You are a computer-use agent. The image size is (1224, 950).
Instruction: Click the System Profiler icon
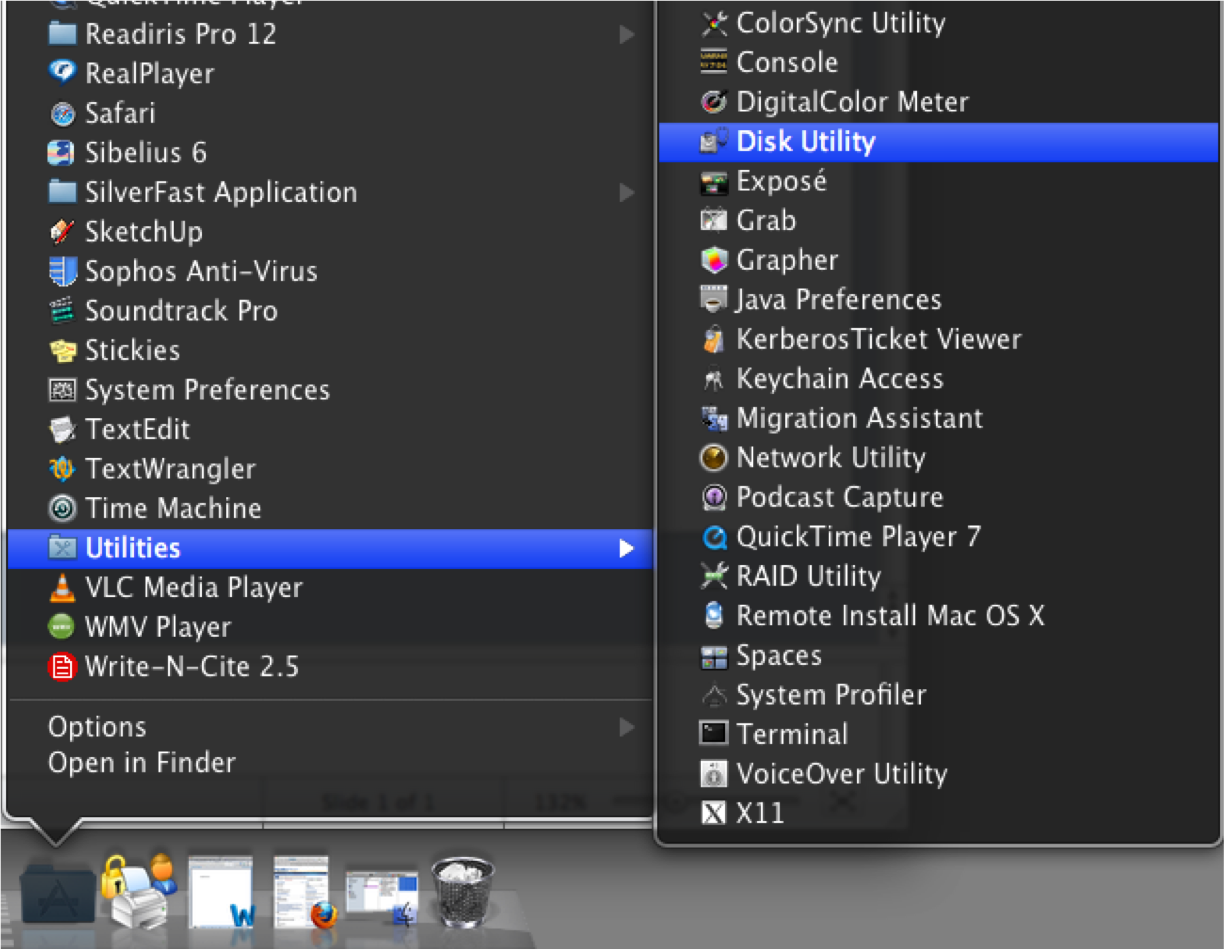pos(713,695)
